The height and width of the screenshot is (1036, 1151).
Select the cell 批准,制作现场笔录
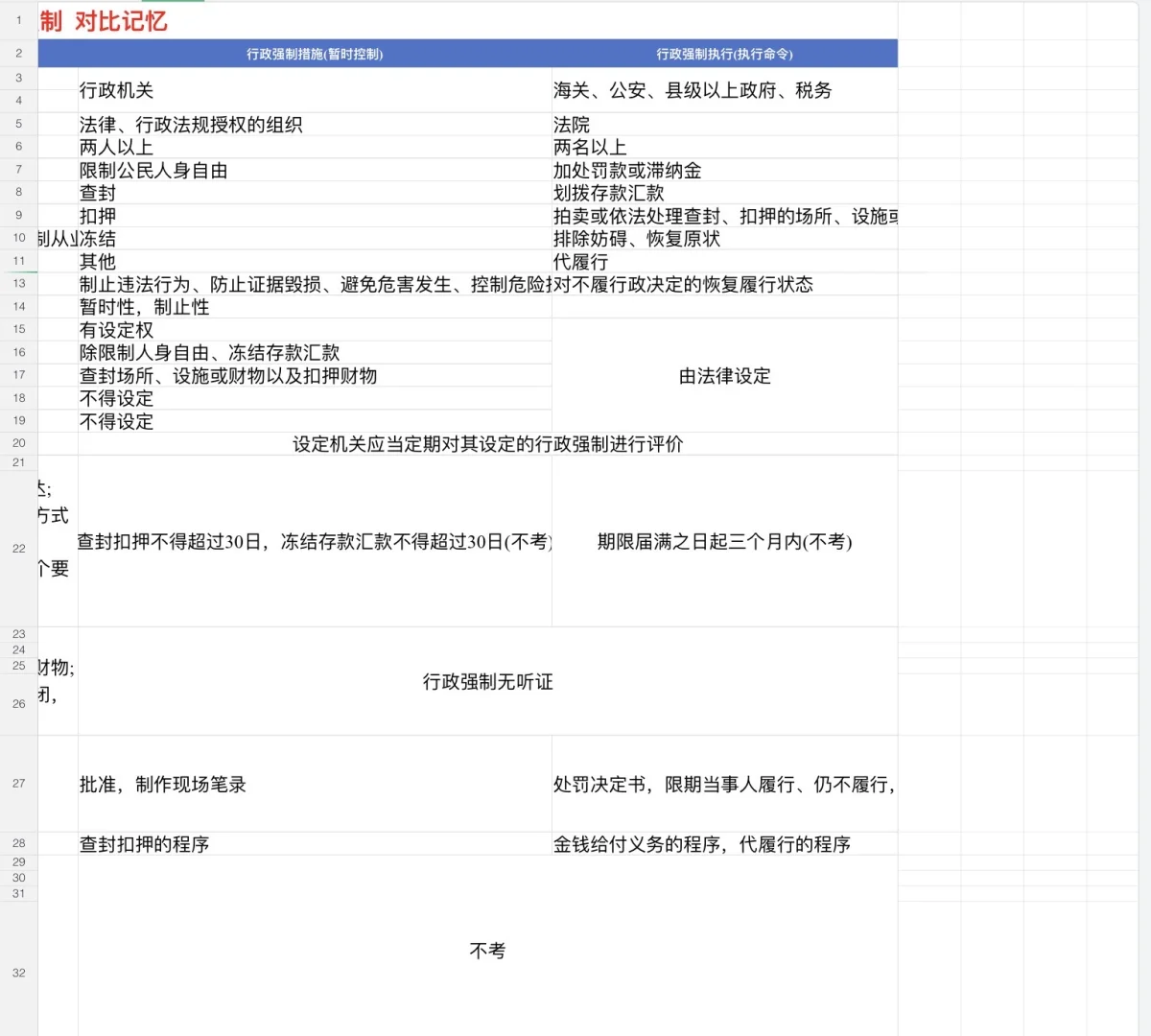(x=315, y=784)
